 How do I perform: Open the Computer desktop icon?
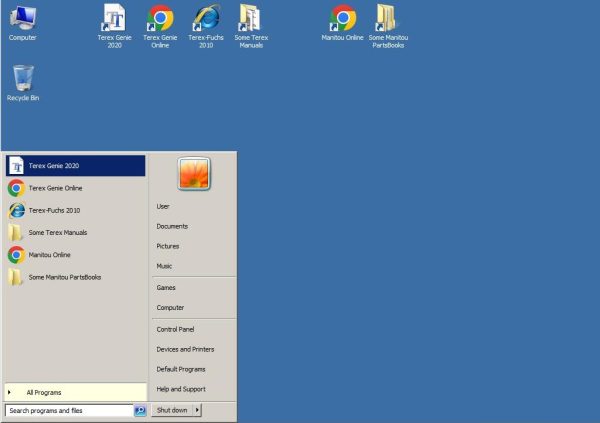click(23, 23)
